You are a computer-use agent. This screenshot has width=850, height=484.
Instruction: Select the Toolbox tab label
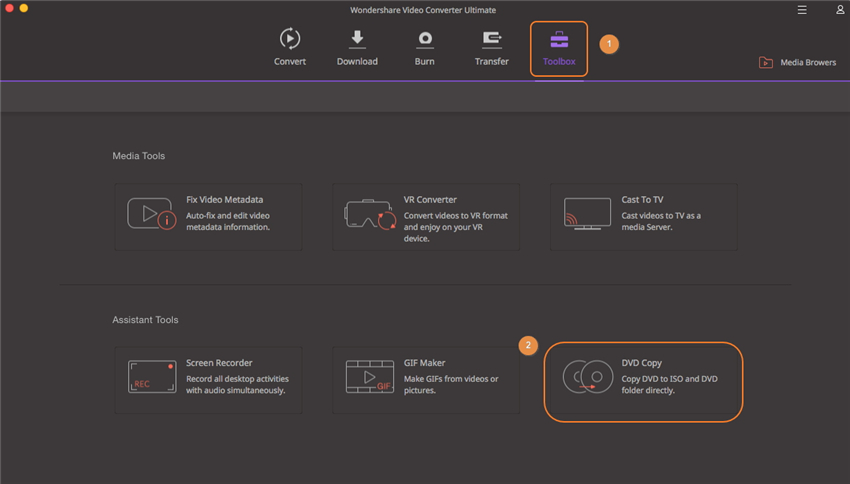click(x=559, y=61)
